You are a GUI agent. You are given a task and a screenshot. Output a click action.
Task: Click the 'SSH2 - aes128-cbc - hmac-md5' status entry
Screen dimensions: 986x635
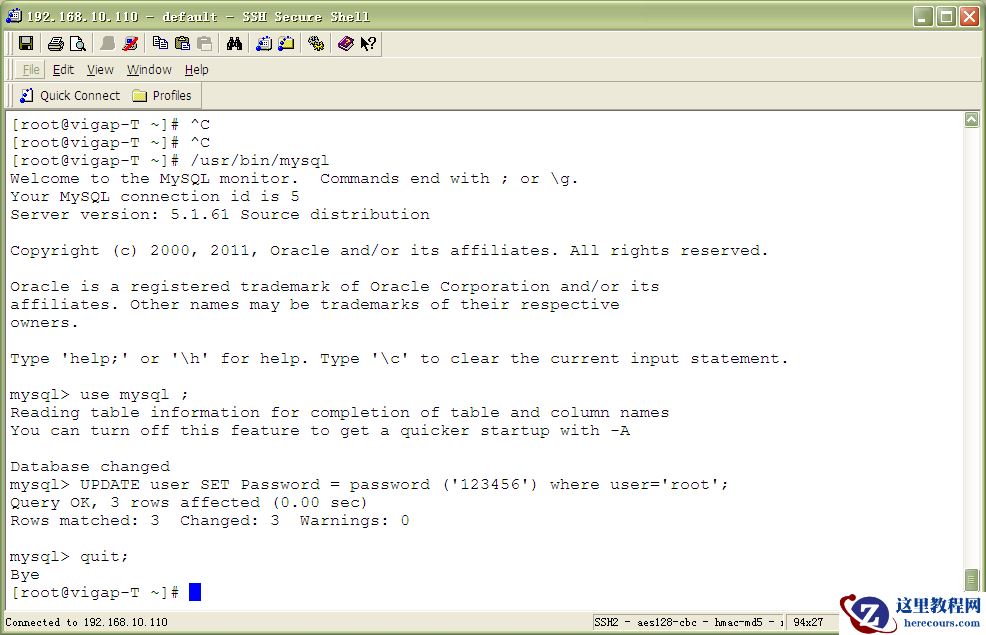pos(688,622)
